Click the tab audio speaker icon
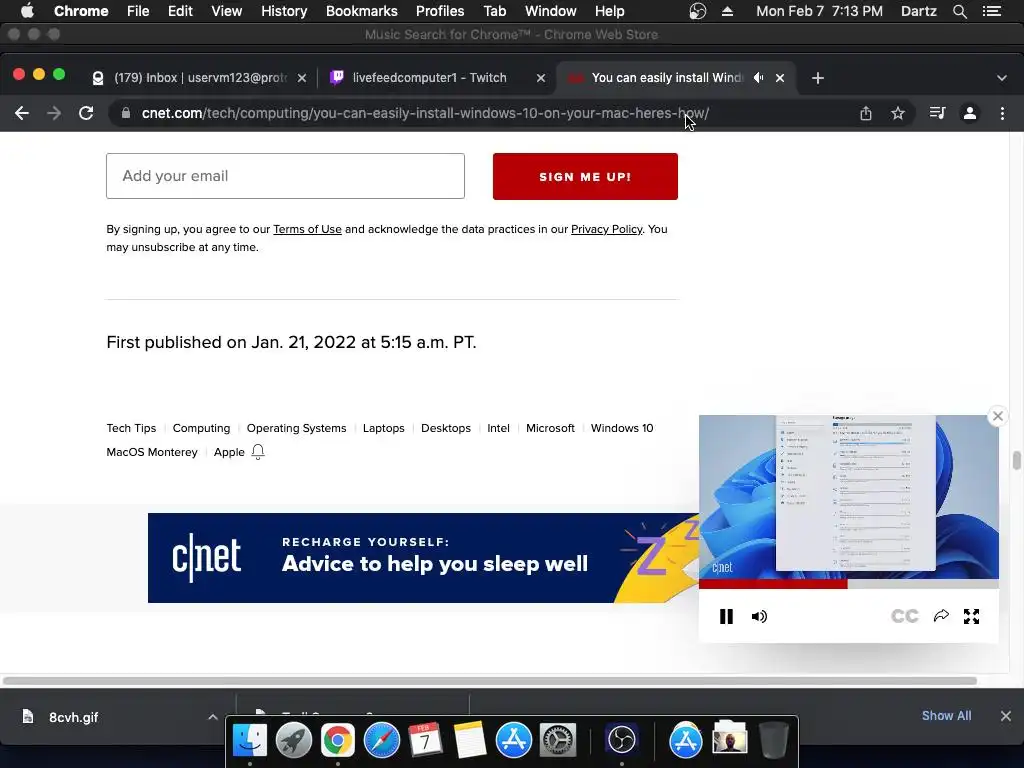Viewport: 1024px width, 768px height. (758, 78)
